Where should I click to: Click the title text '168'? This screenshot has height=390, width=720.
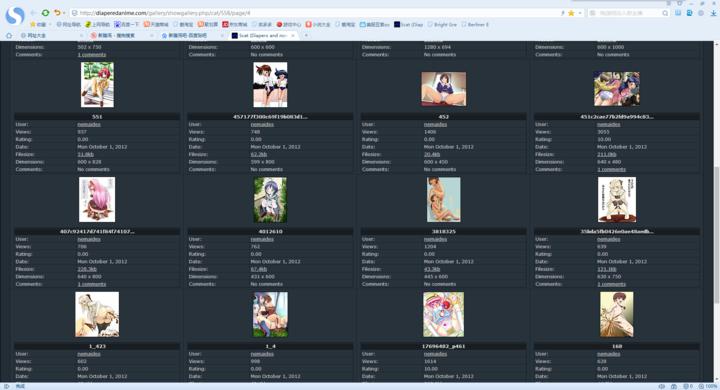coord(617,346)
